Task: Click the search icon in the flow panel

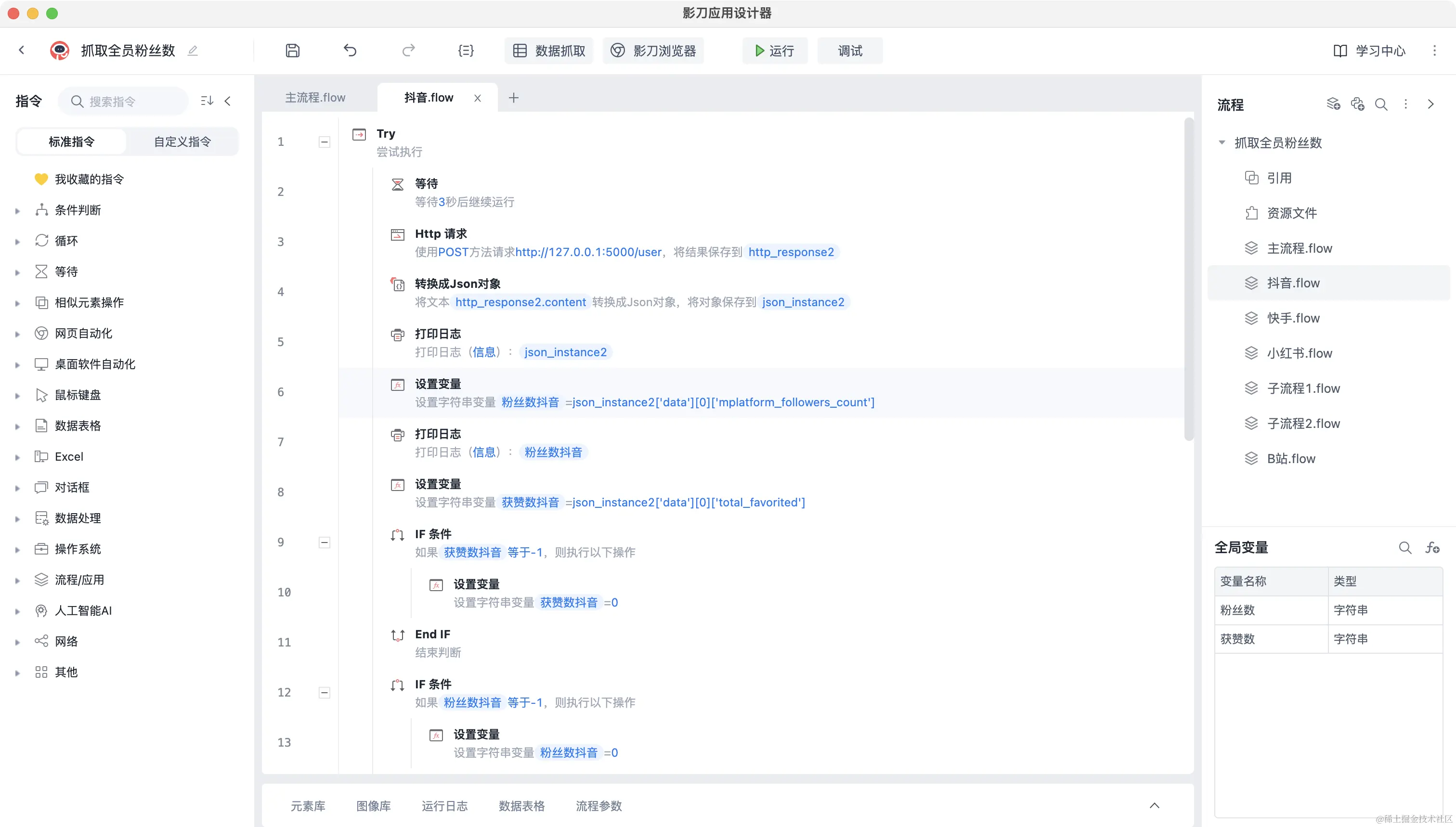Action: [x=1381, y=104]
